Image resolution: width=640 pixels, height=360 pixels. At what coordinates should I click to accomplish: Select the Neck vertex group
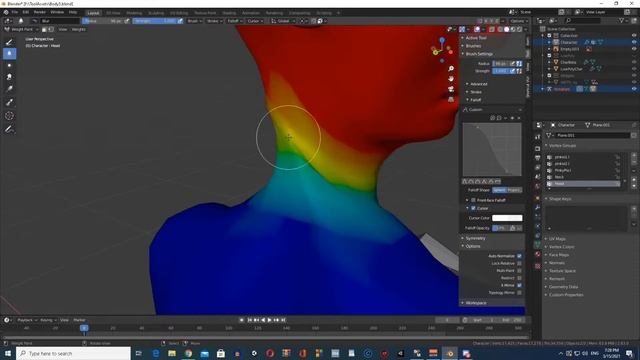[x=583, y=177]
